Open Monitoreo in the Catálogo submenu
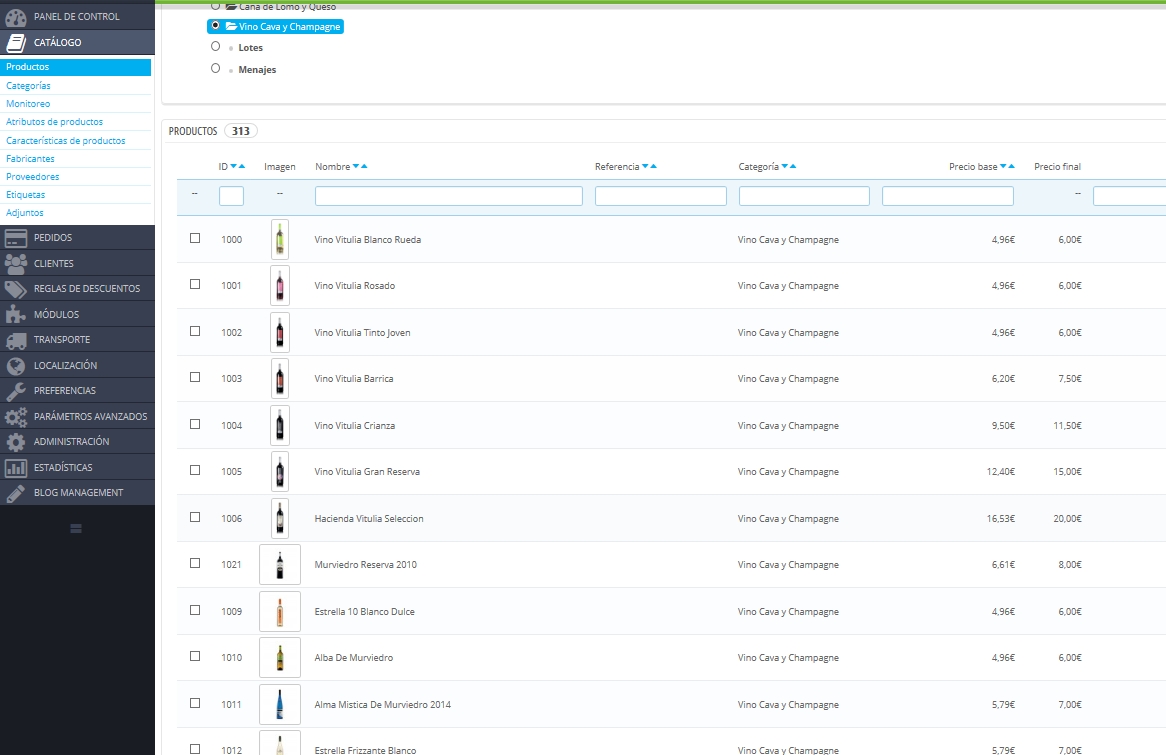 click(28, 103)
